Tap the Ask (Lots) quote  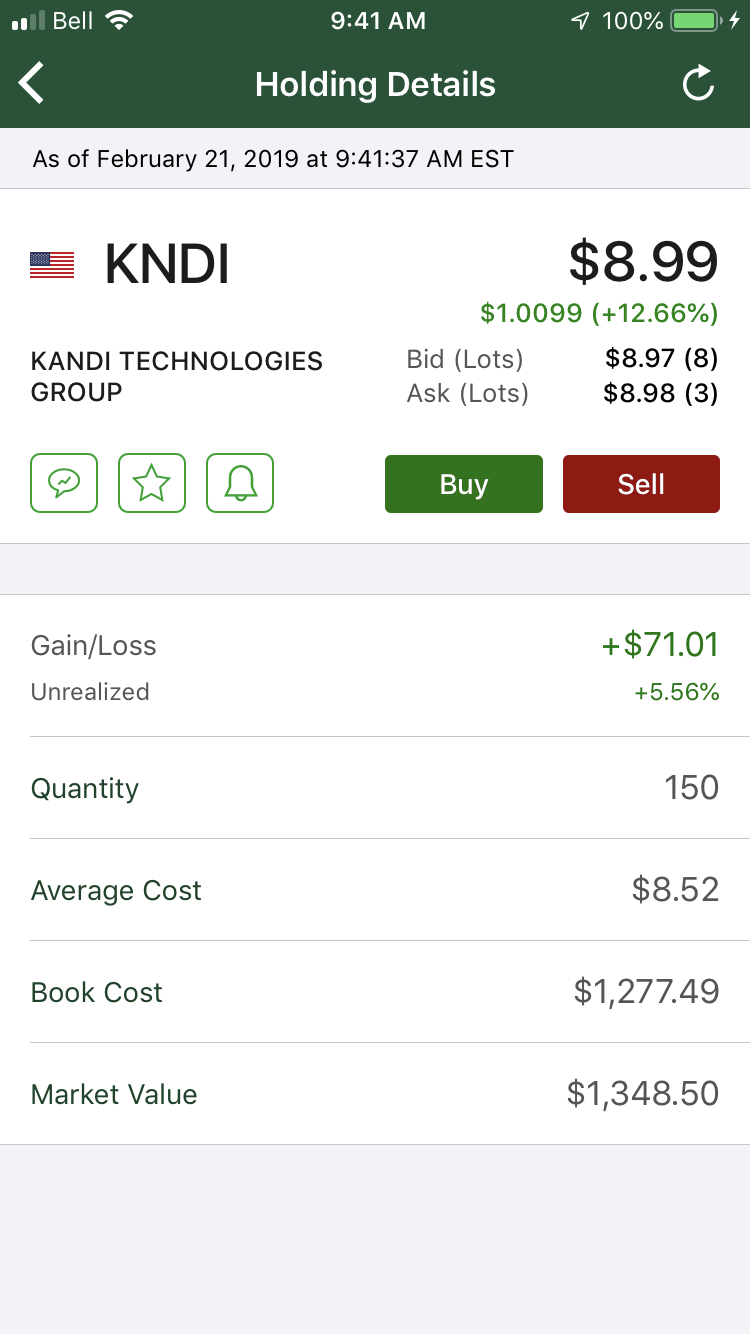[x=562, y=393]
